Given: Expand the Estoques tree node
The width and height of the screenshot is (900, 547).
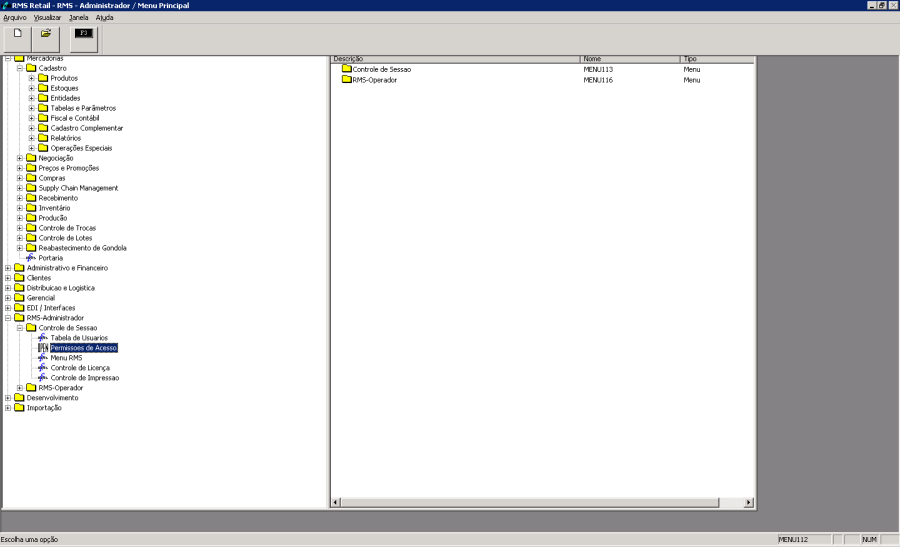Looking at the screenshot, I should pyautogui.click(x=32, y=88).
